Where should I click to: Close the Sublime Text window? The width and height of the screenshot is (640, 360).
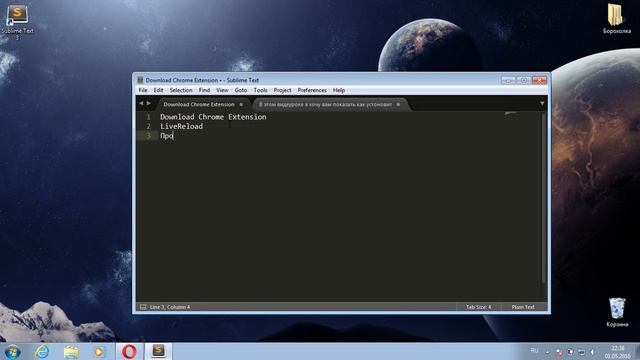539,80
